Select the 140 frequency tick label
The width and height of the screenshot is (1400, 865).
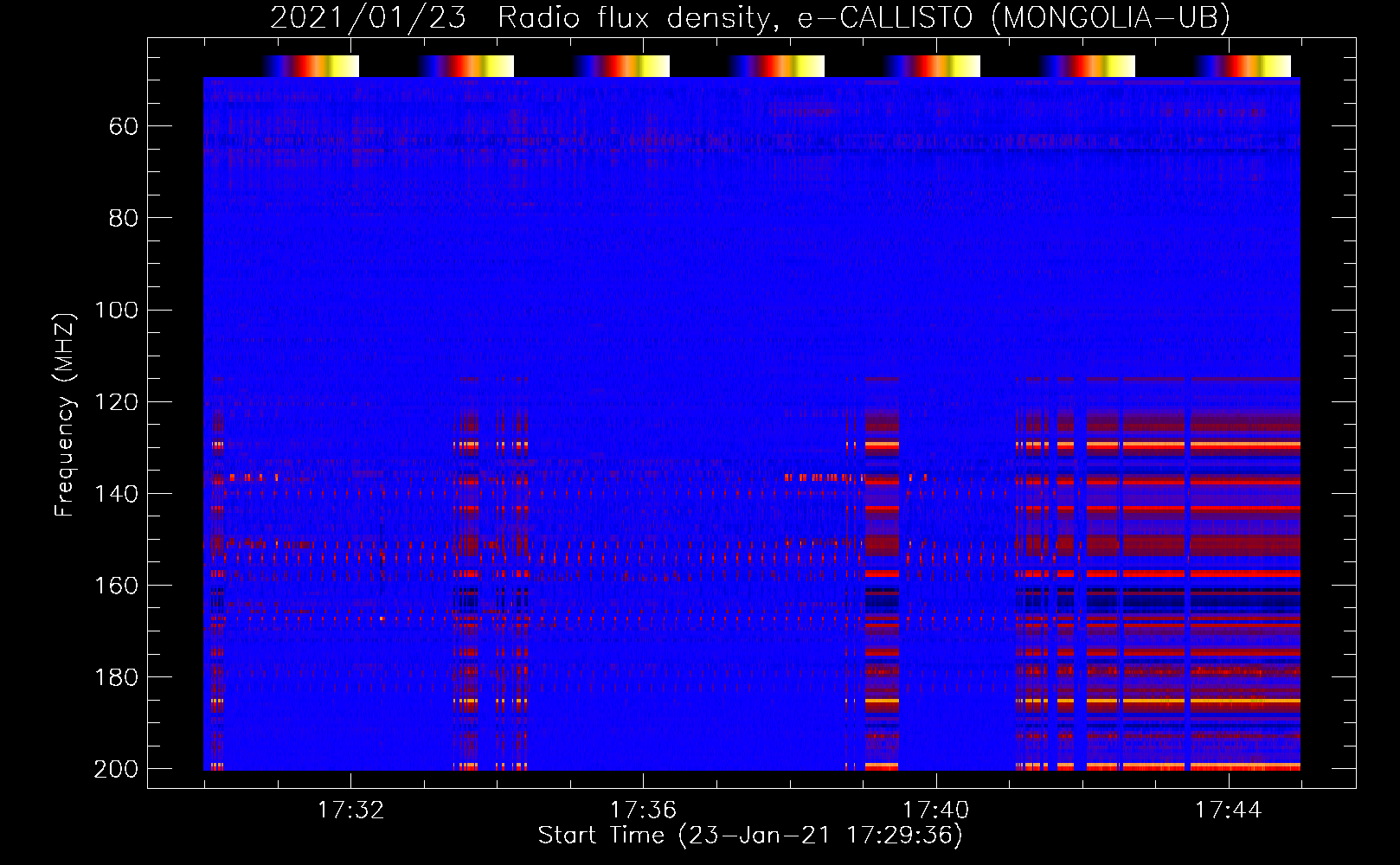tap(116, 494)
